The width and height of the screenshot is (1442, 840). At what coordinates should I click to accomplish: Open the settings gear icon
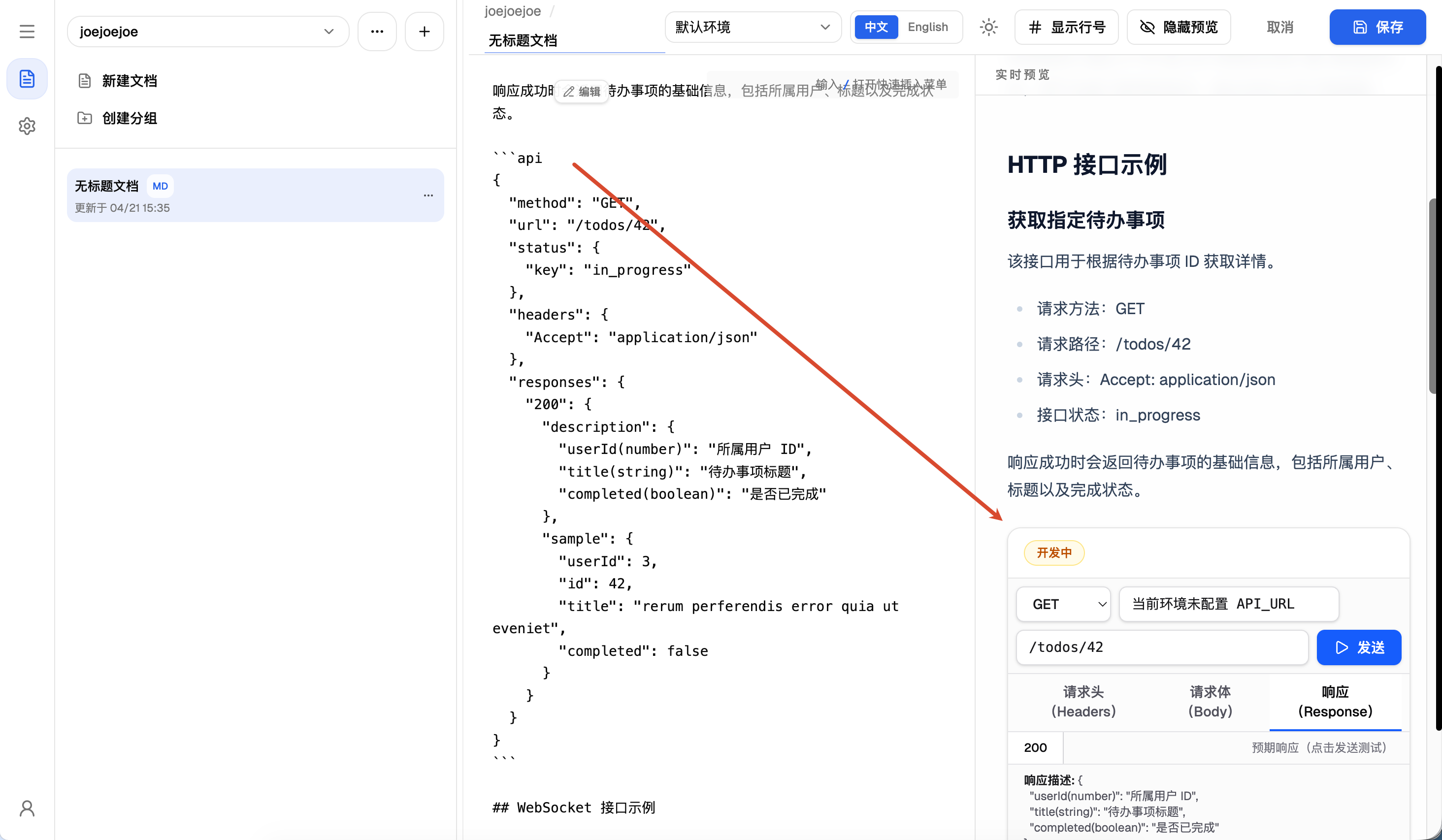click(x=27, y=126)
